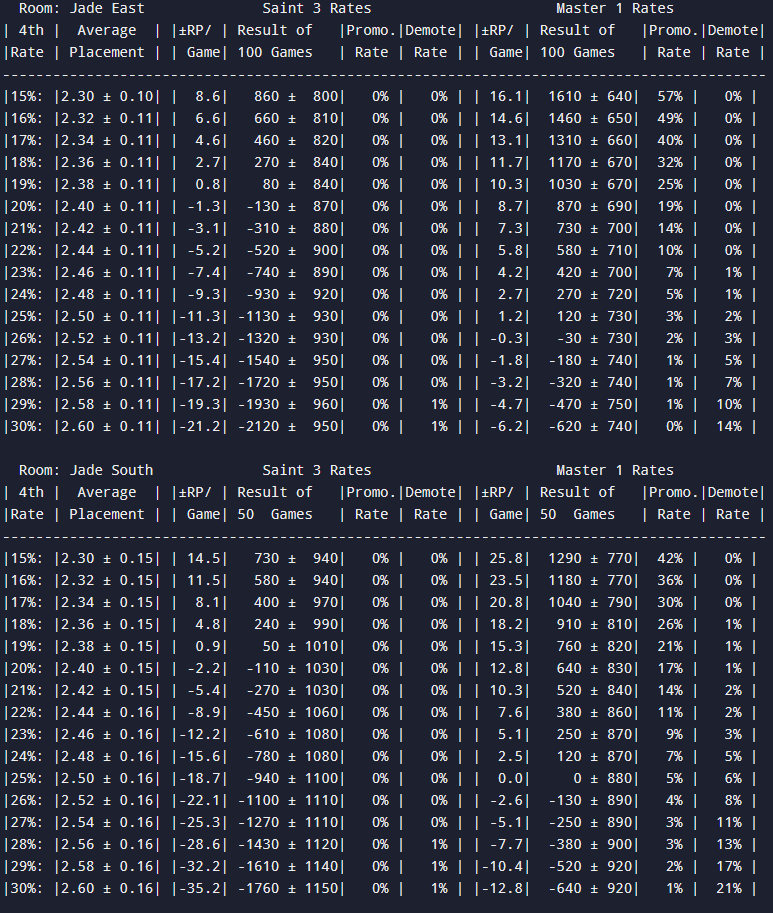Select the "580 ± 710" result cell
This screenshot has height=913, width=773.
tap(594, 251)
